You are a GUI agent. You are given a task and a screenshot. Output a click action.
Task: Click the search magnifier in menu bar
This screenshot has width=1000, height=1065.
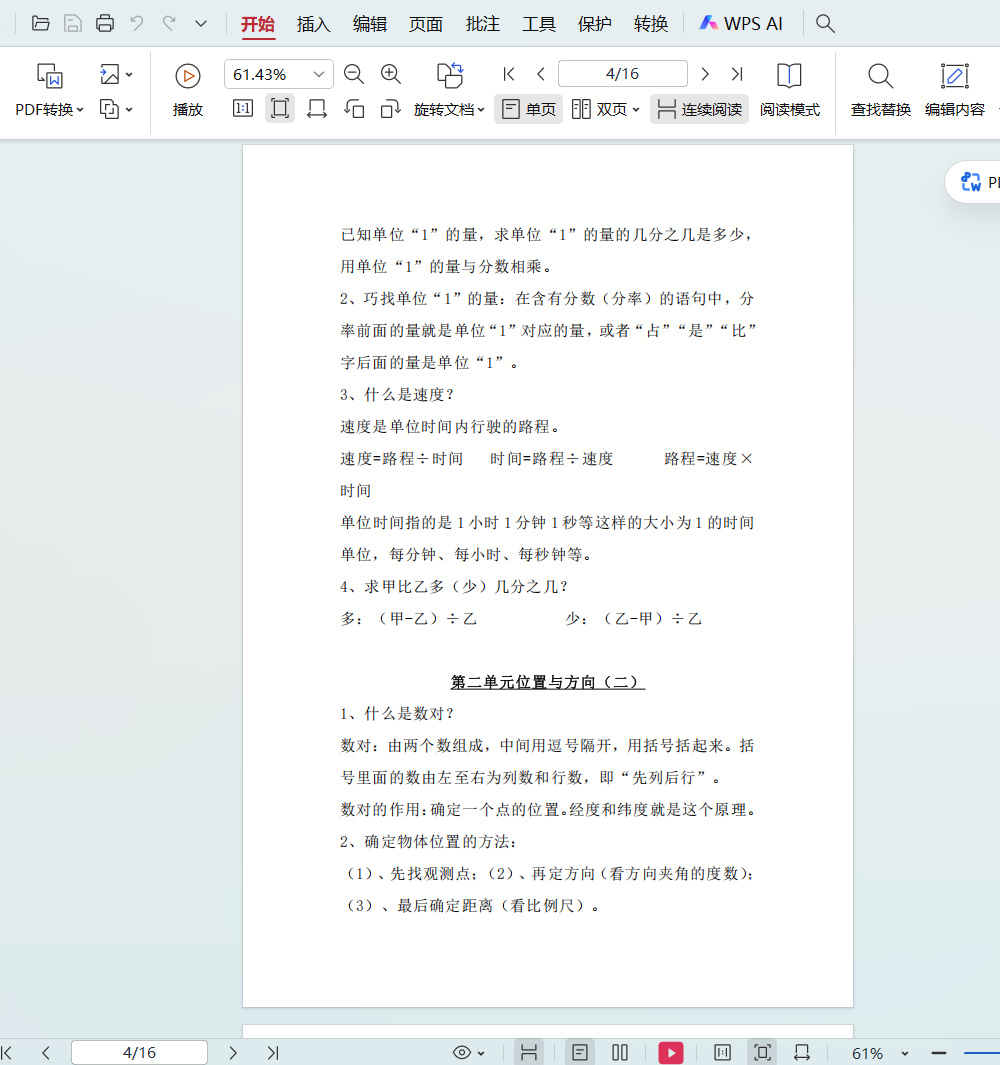pyautogui.click(x=825, y=24)
